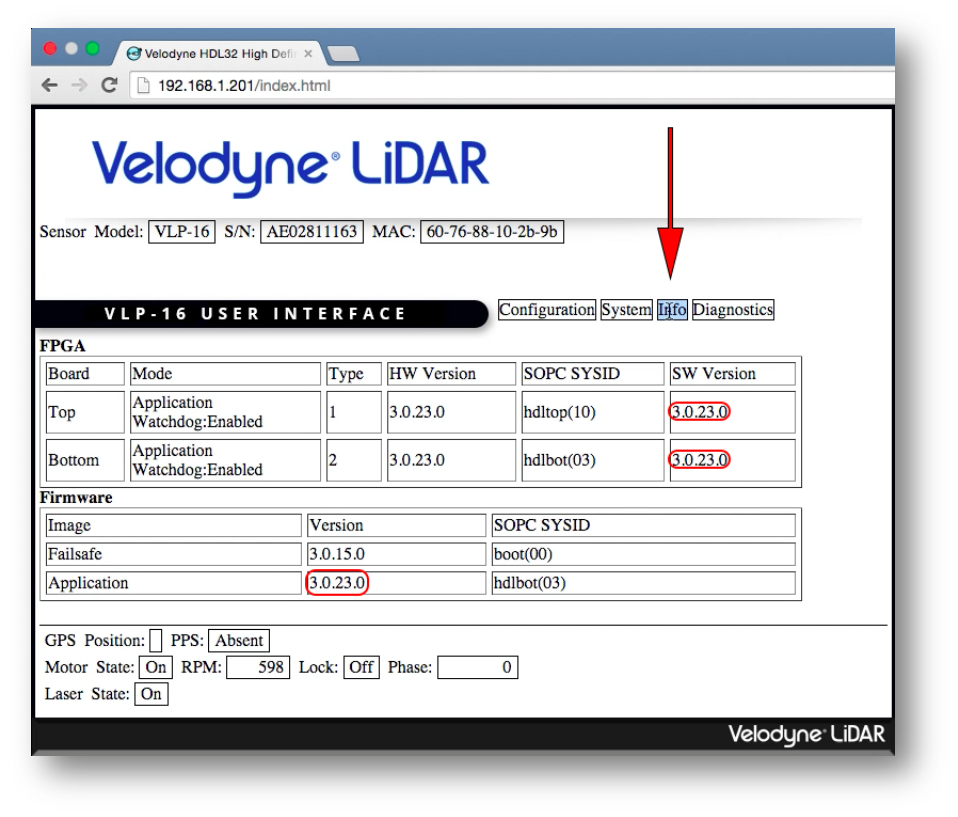Click the Application firmware image label
Screen dimensions: 958x817
coord(174,583)
